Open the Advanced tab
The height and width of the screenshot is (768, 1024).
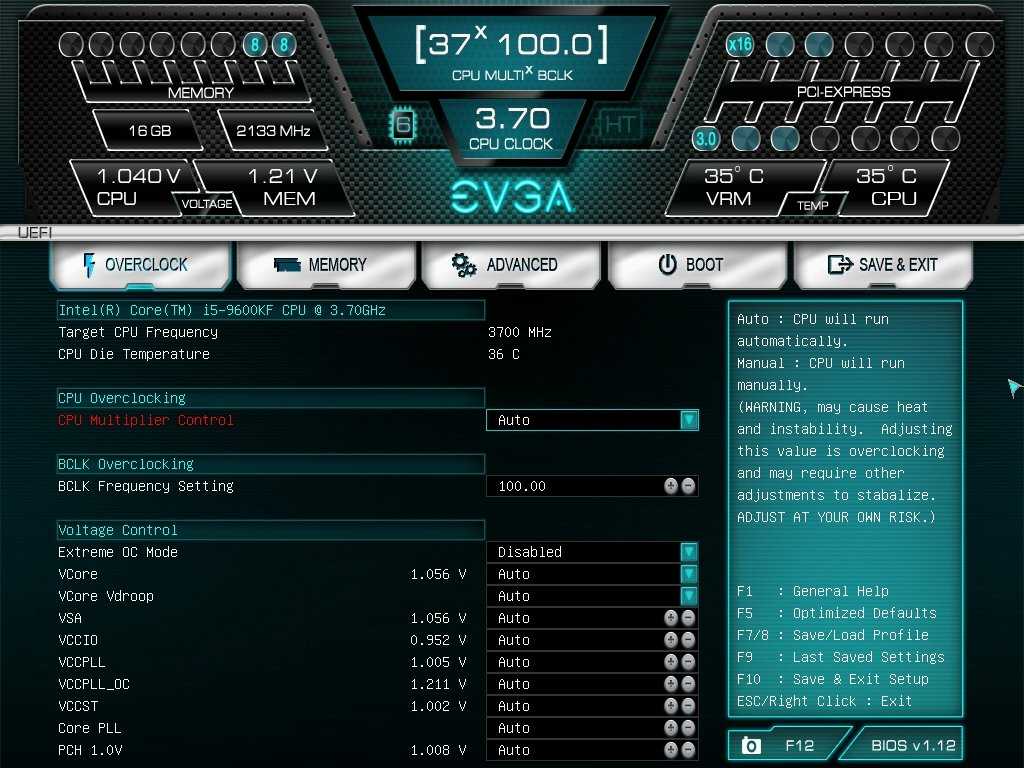[510, 265]
